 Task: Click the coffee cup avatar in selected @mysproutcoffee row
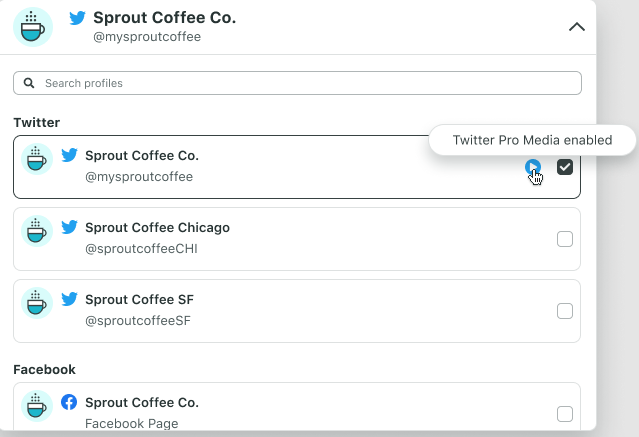(x=37, y=159)
